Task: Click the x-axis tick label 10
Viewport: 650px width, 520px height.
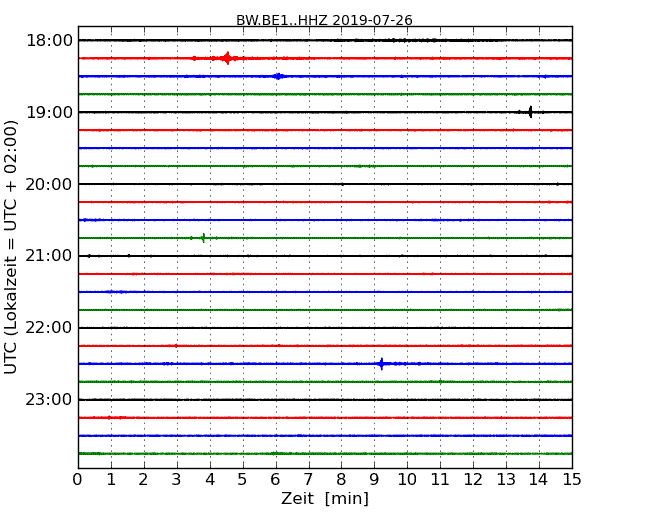Action: pos(407,480)
